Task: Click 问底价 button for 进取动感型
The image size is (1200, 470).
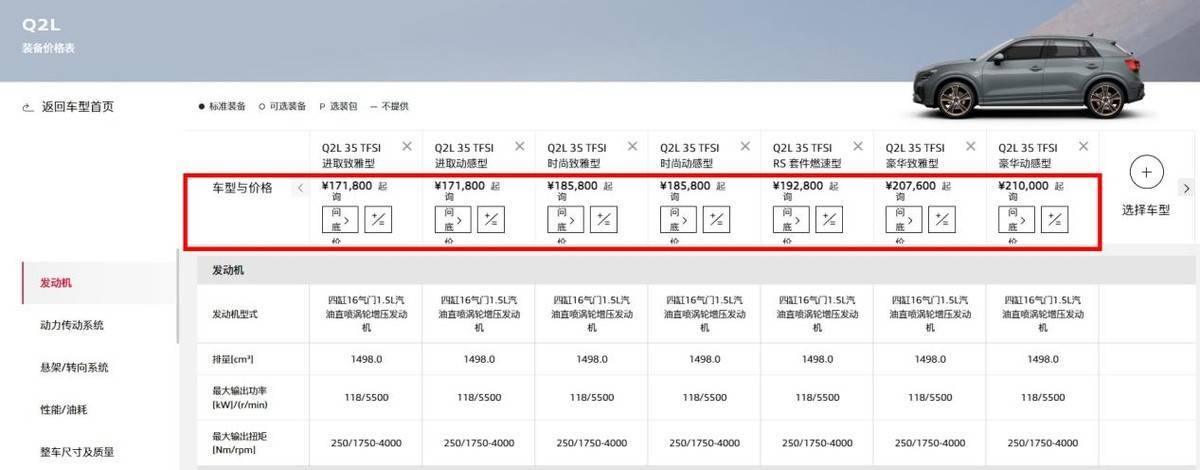Action: (452, 220)
